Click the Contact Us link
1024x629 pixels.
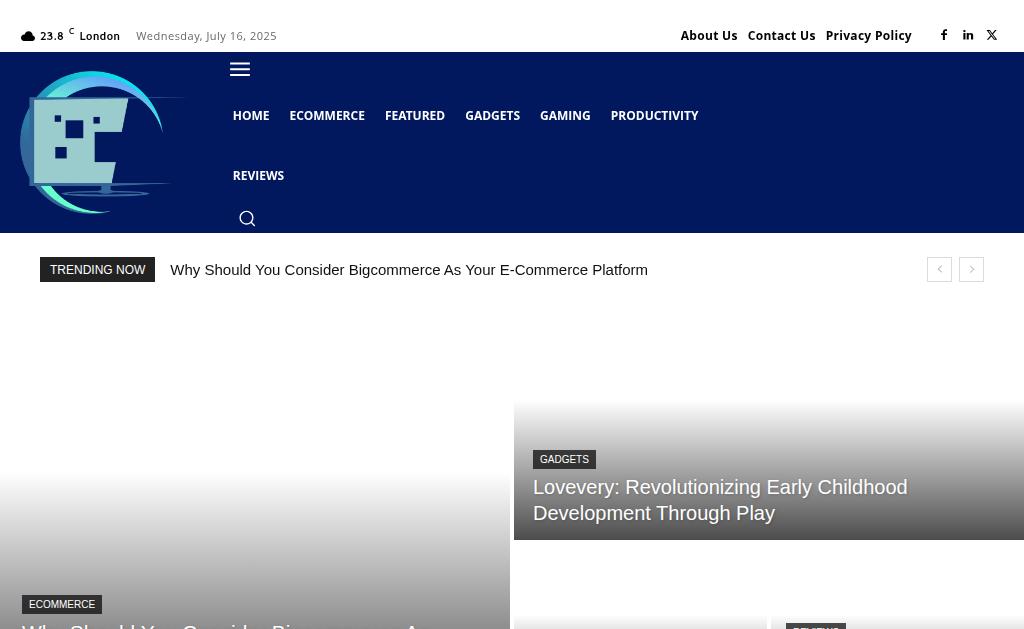781,36
